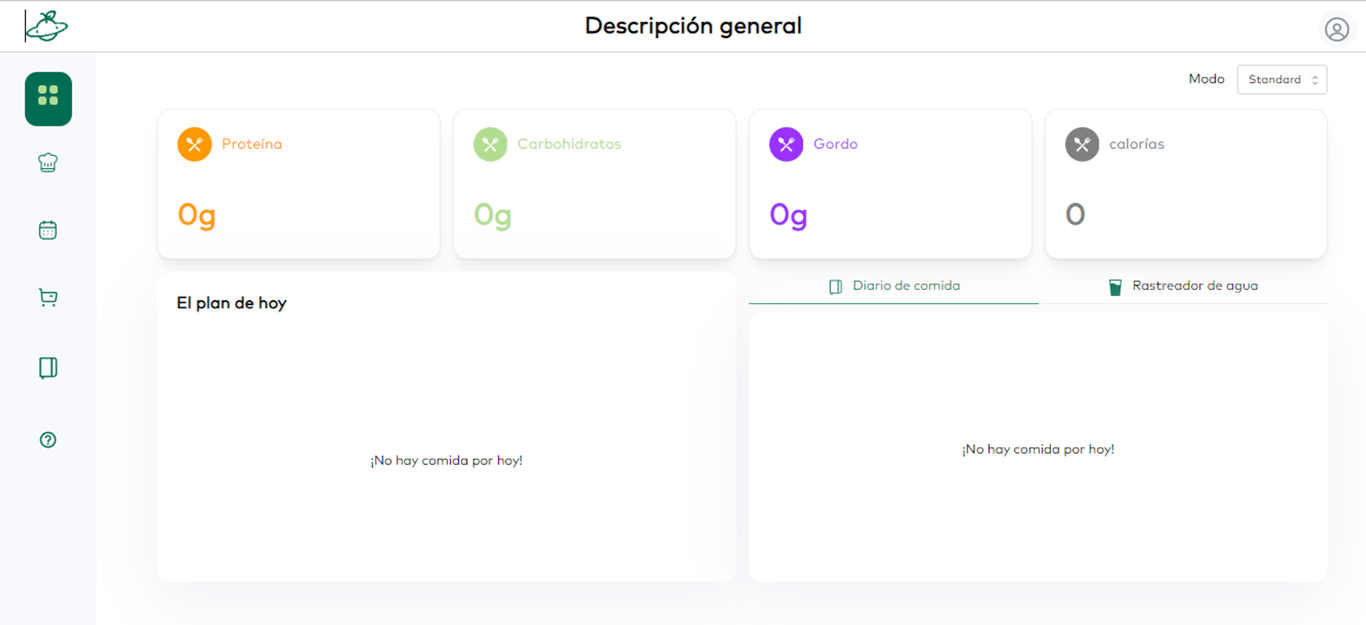This screenshot has height=625, width=1366.
Task: Click the Descripción general page title
Action: [x=693, y=26]
